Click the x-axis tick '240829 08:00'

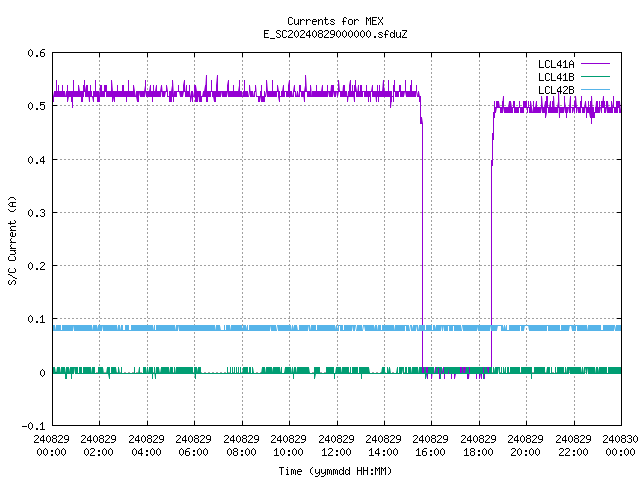(x=241, y=445)
